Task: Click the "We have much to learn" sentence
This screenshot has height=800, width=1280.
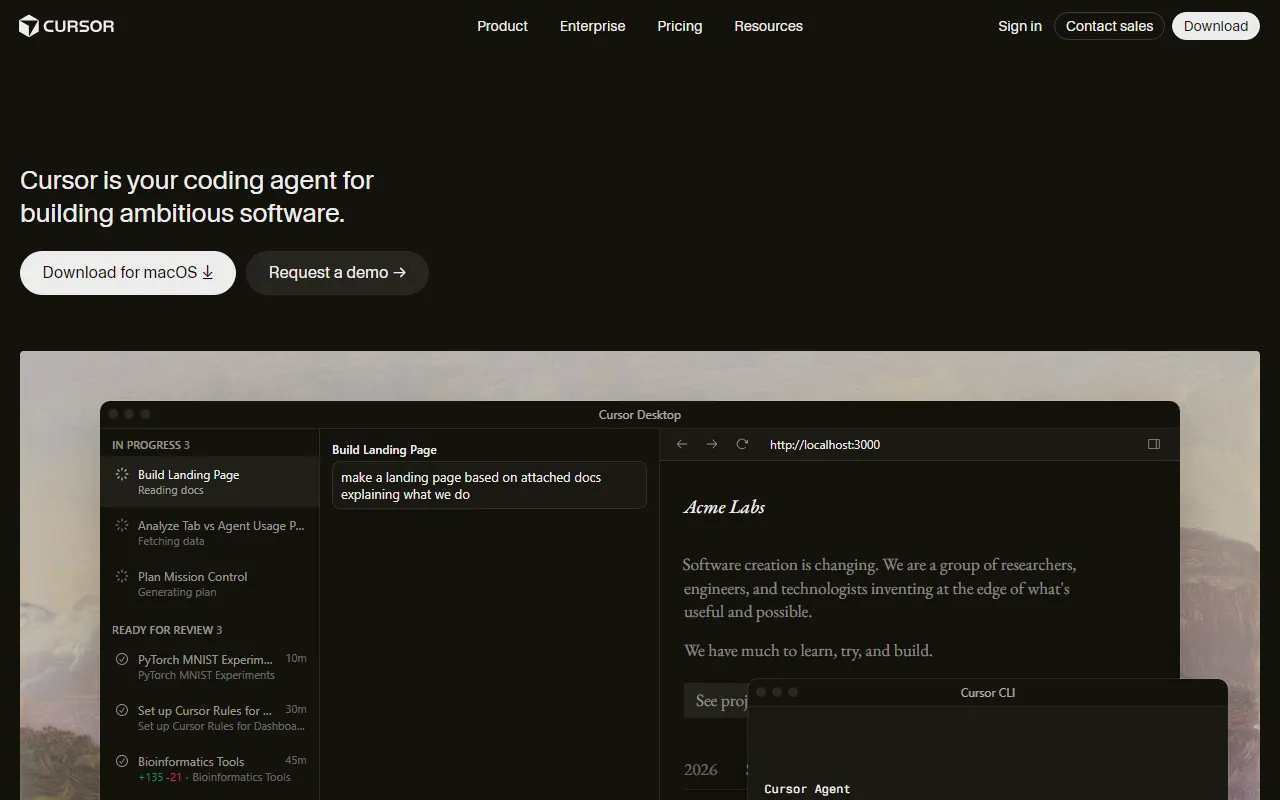Action: pos(808,650)
